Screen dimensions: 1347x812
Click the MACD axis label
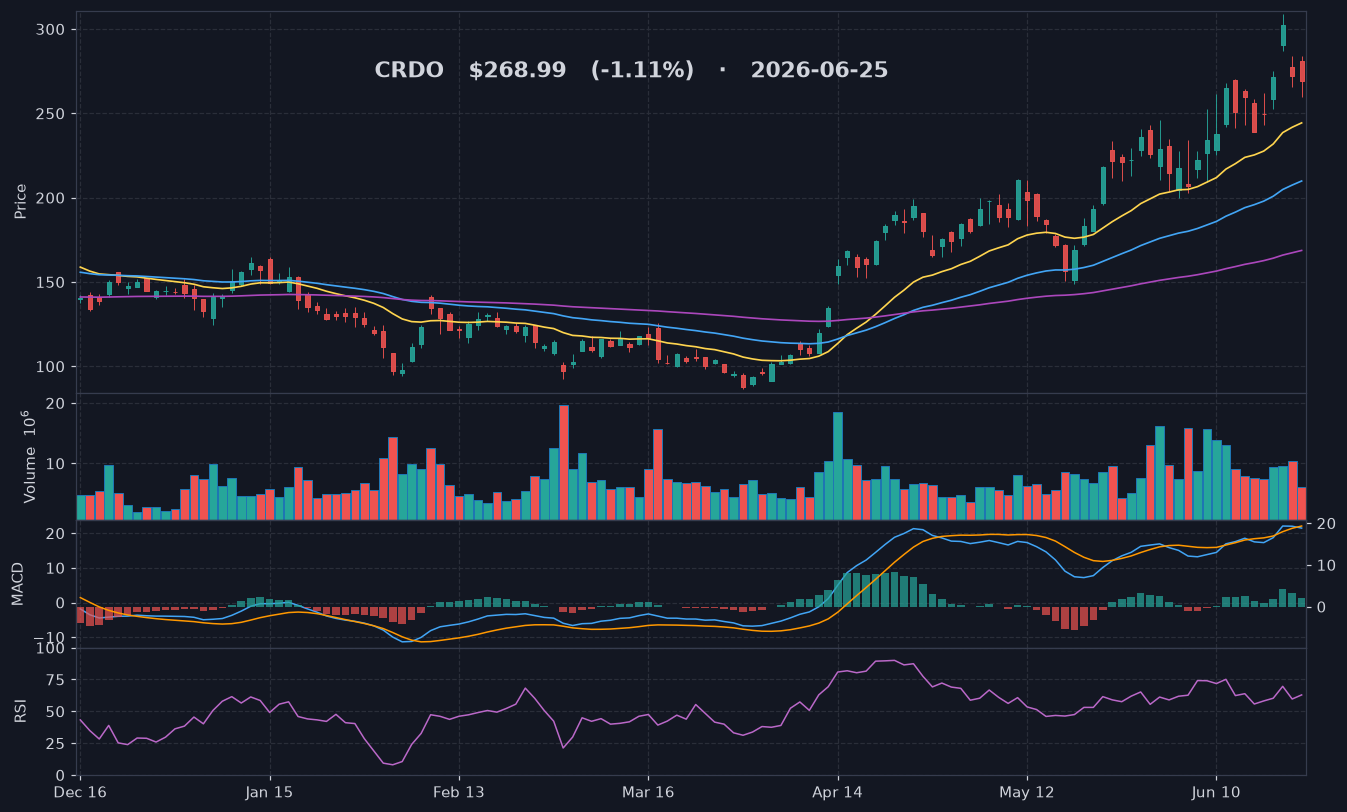[18, 584]
